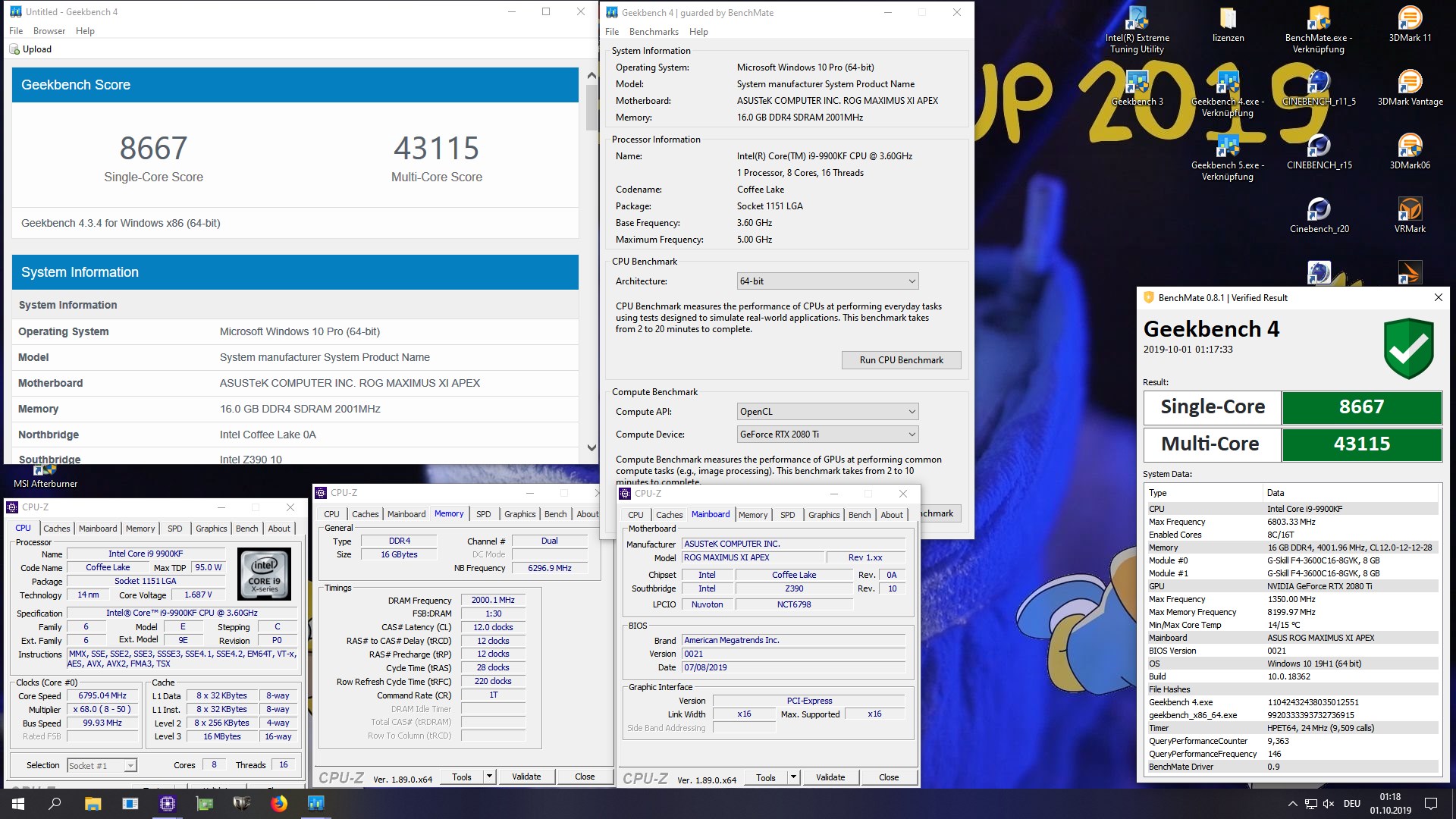
Task: Click scroll-up arrow in Geekbench results
Action: (x=591, y=76)
